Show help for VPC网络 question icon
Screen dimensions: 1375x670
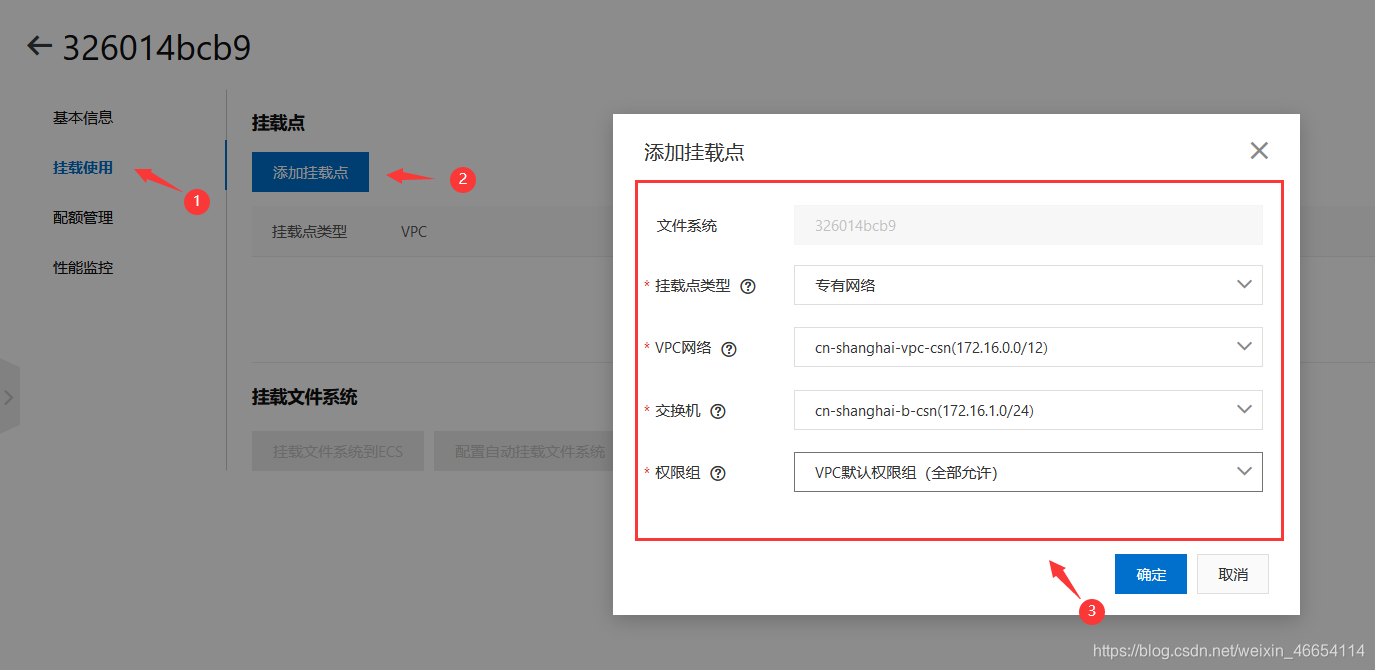(729, 349)
